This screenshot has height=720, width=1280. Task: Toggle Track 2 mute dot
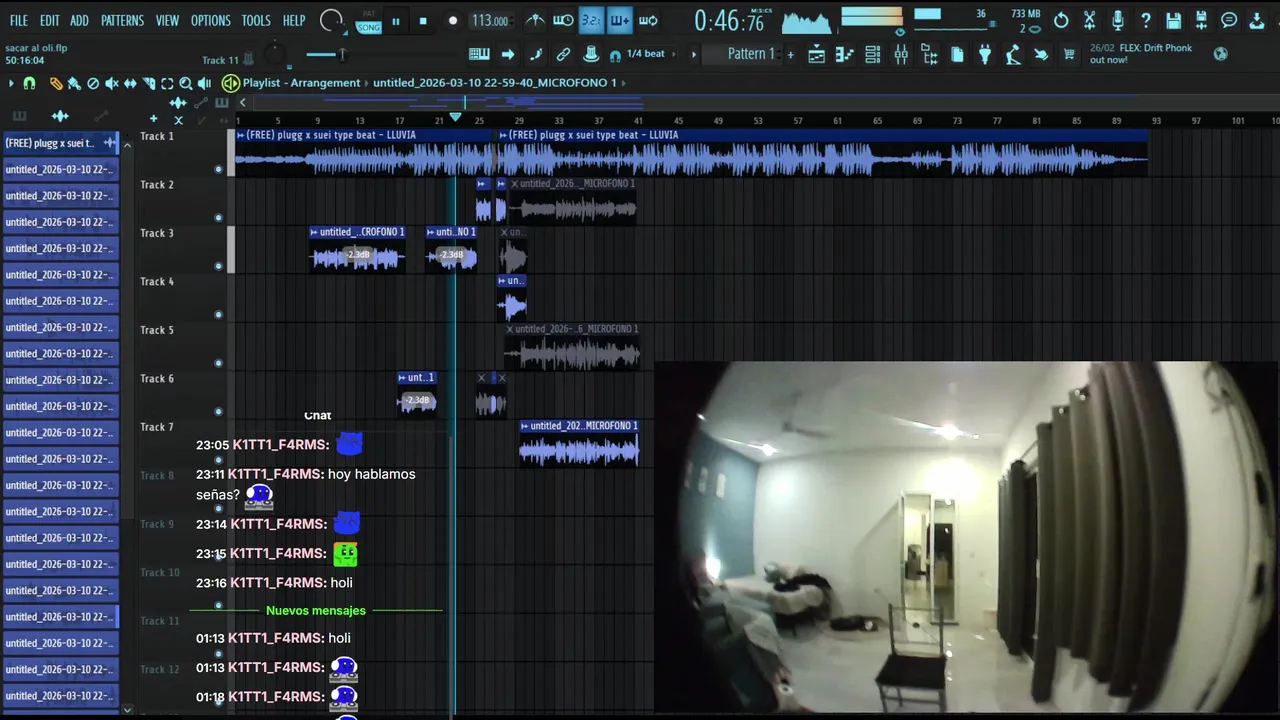click(218, 217)
